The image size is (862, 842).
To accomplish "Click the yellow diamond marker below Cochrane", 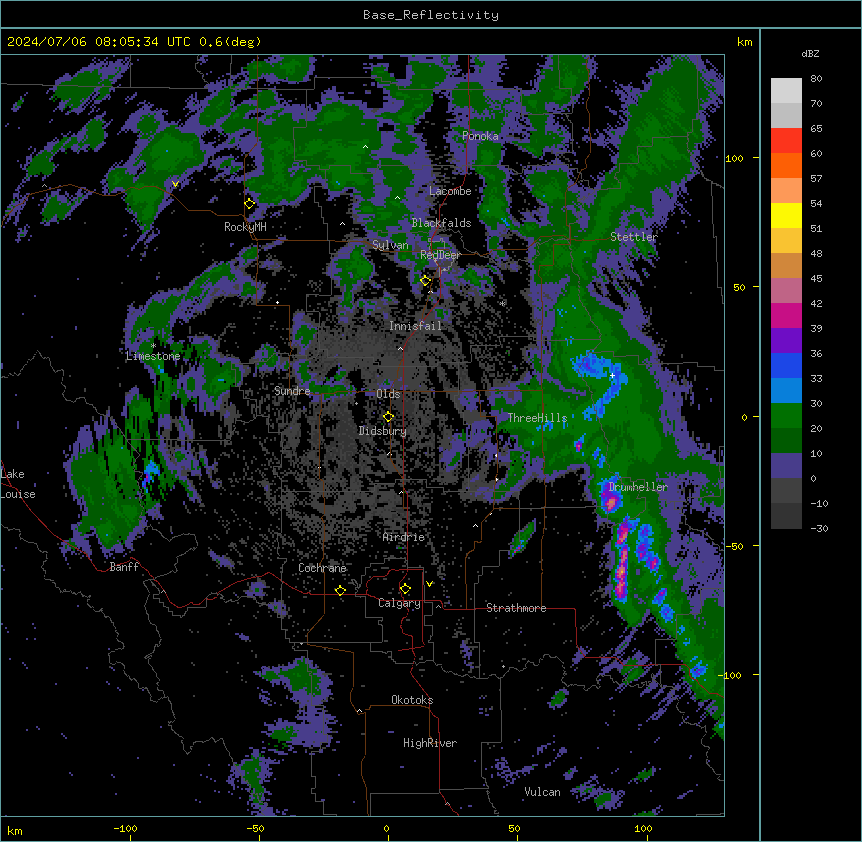I will pos(340,590).
